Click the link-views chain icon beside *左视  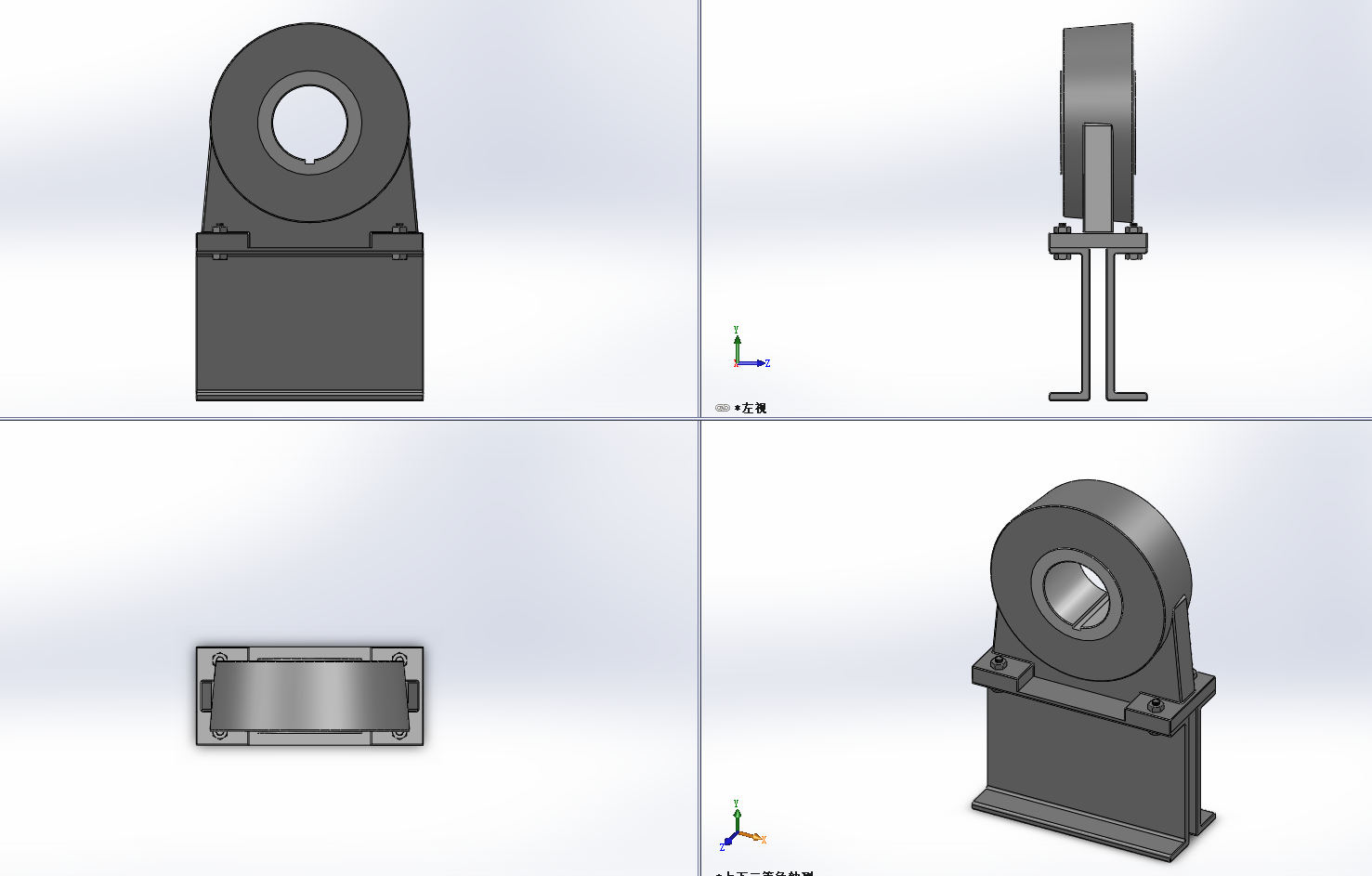pyautogui.click(x=722, y=408)
